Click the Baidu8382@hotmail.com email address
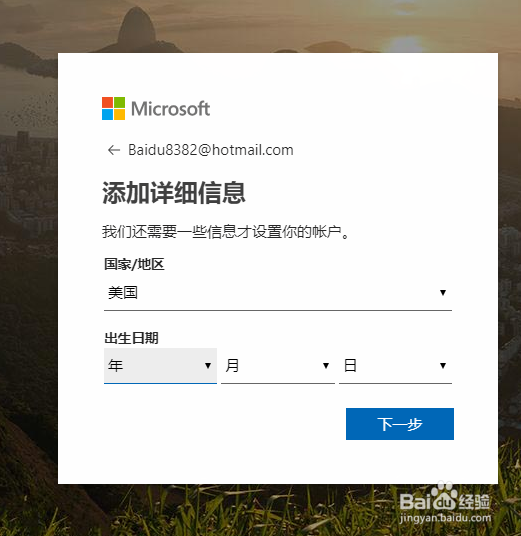 pos(211,150)
